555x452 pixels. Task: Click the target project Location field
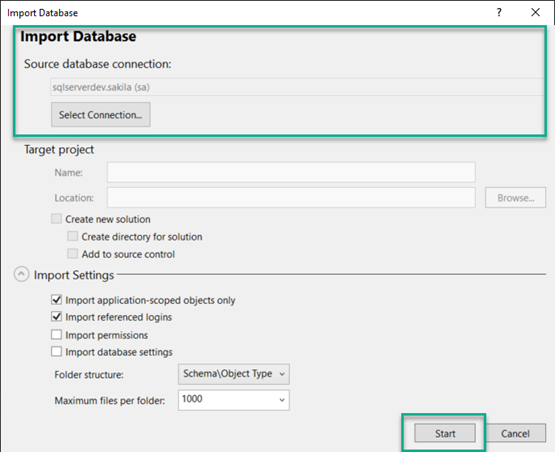[291, 198]
